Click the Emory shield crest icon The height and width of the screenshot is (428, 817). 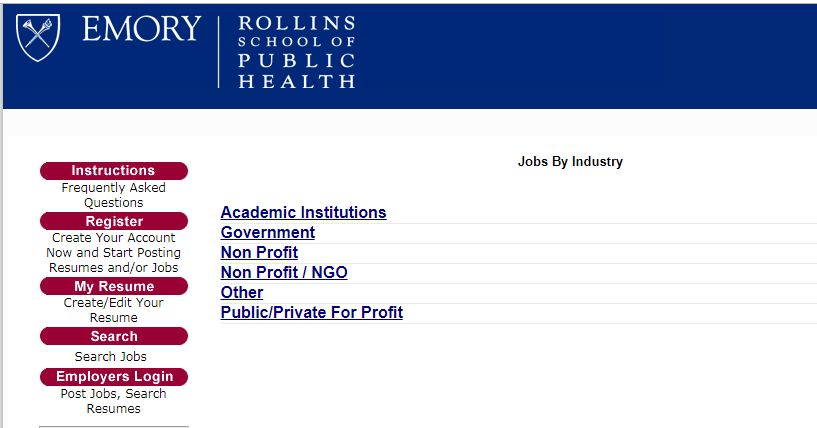coord(38,36)
